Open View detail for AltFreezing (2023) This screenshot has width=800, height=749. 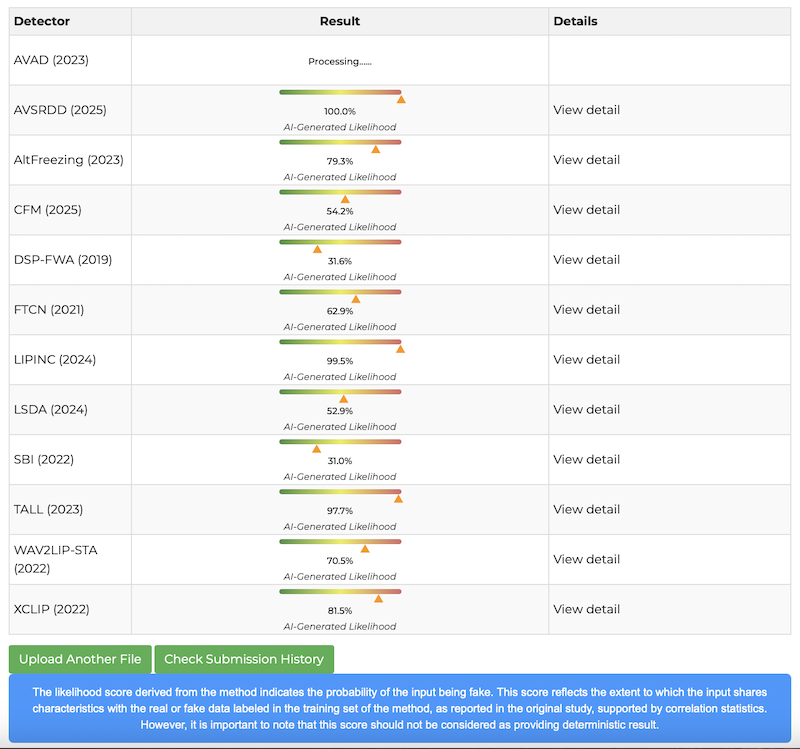(586, 160)
